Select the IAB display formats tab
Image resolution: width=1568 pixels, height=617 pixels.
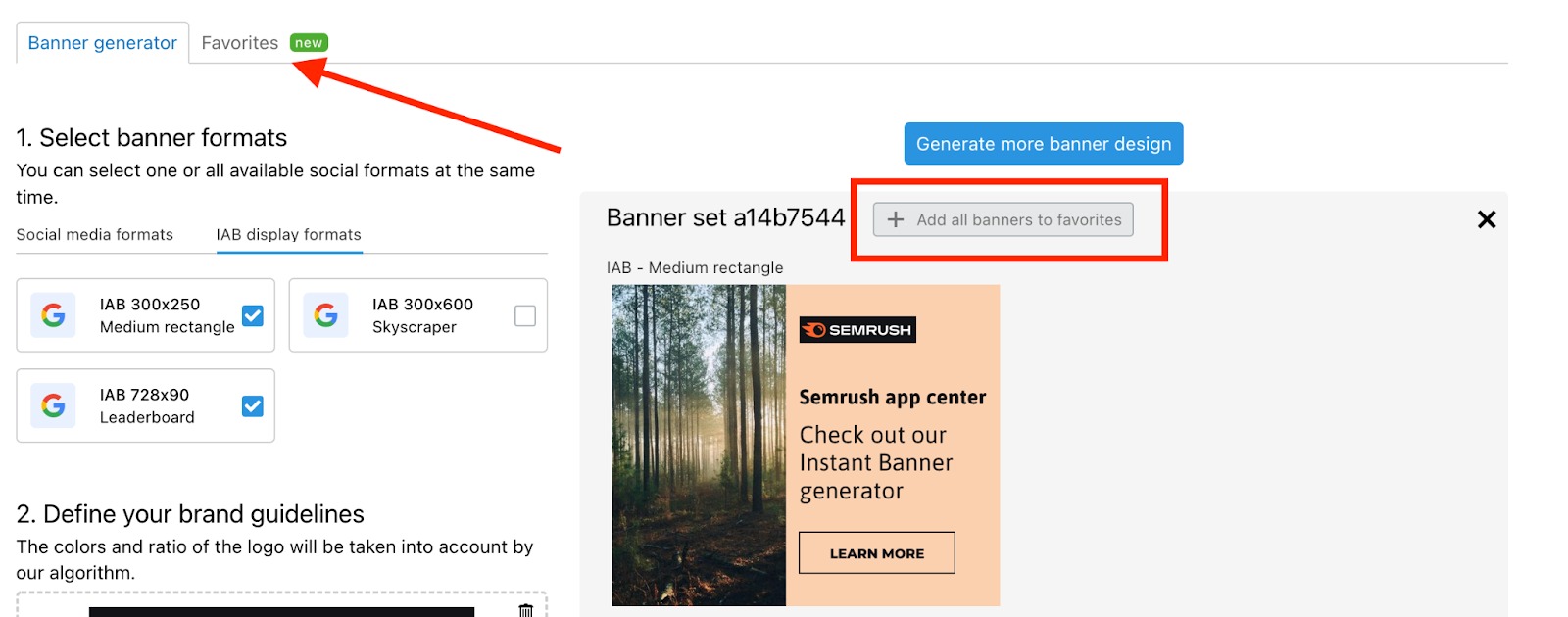[x=289, y=235]
